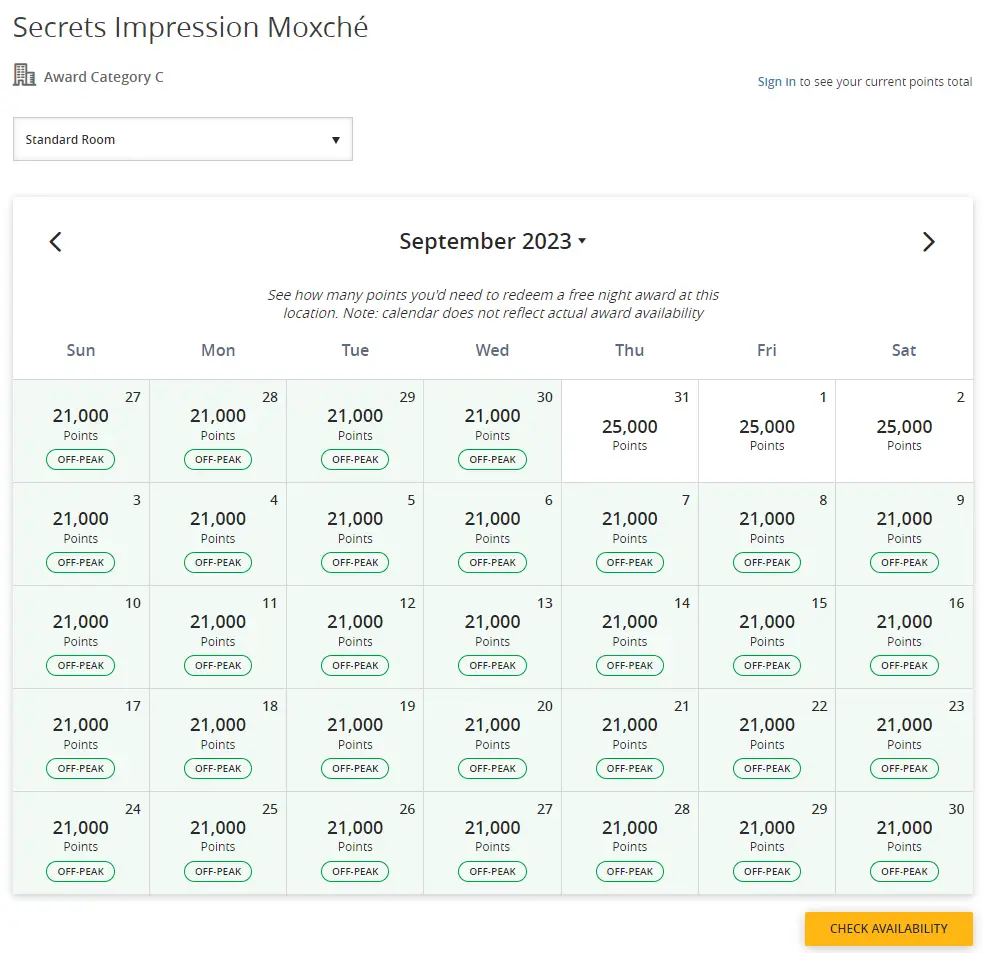Click the Thu column header

tap(629, 350)
